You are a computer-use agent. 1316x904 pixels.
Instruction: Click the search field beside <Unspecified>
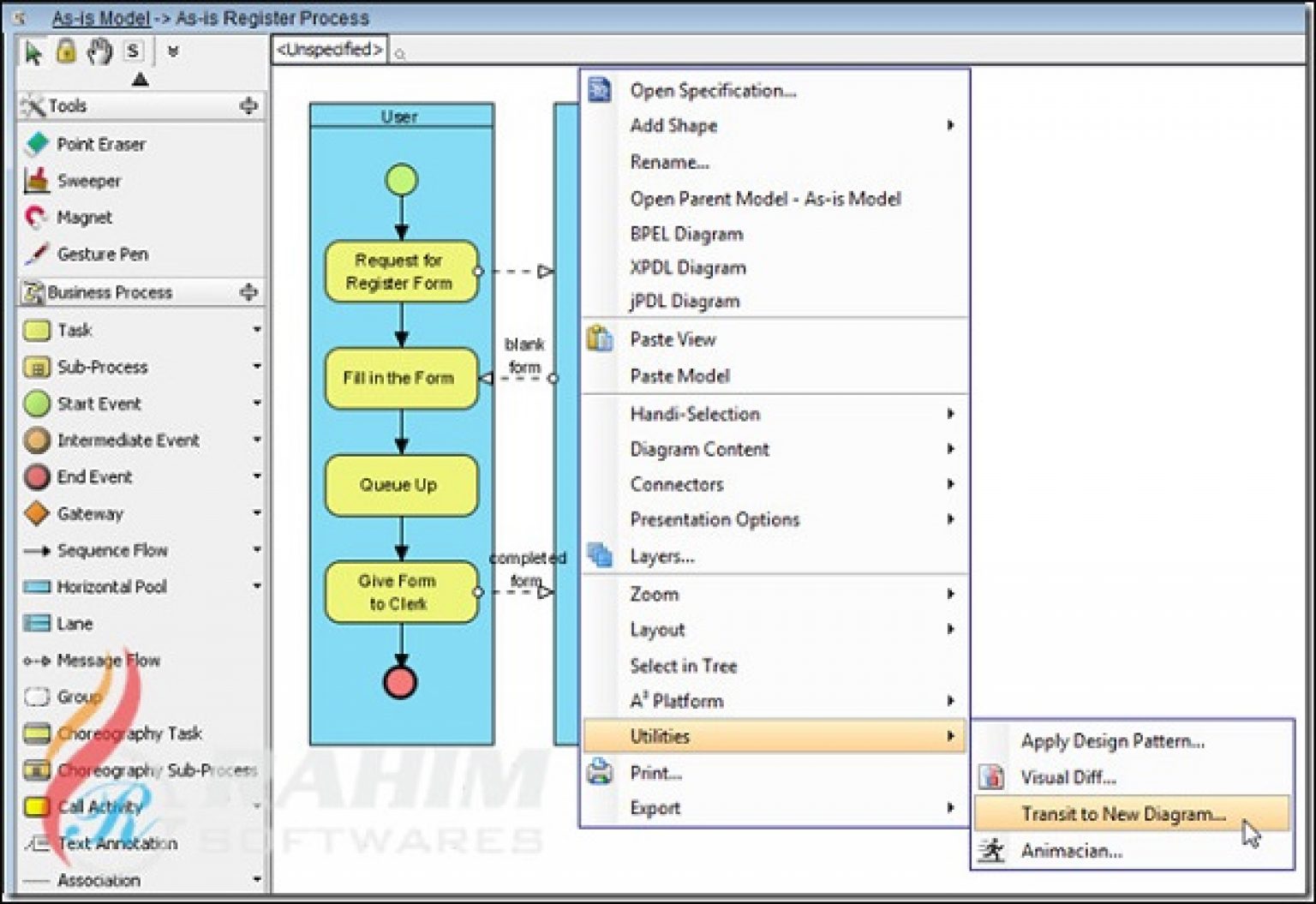point(399,51)
